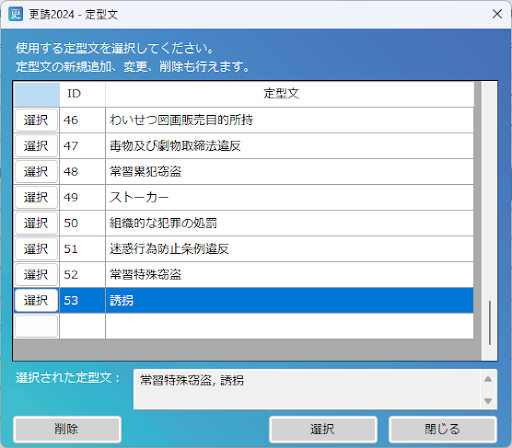Click ID cell 48
Image resolution: width=512 pixels, height=448 pixels.
83,172
